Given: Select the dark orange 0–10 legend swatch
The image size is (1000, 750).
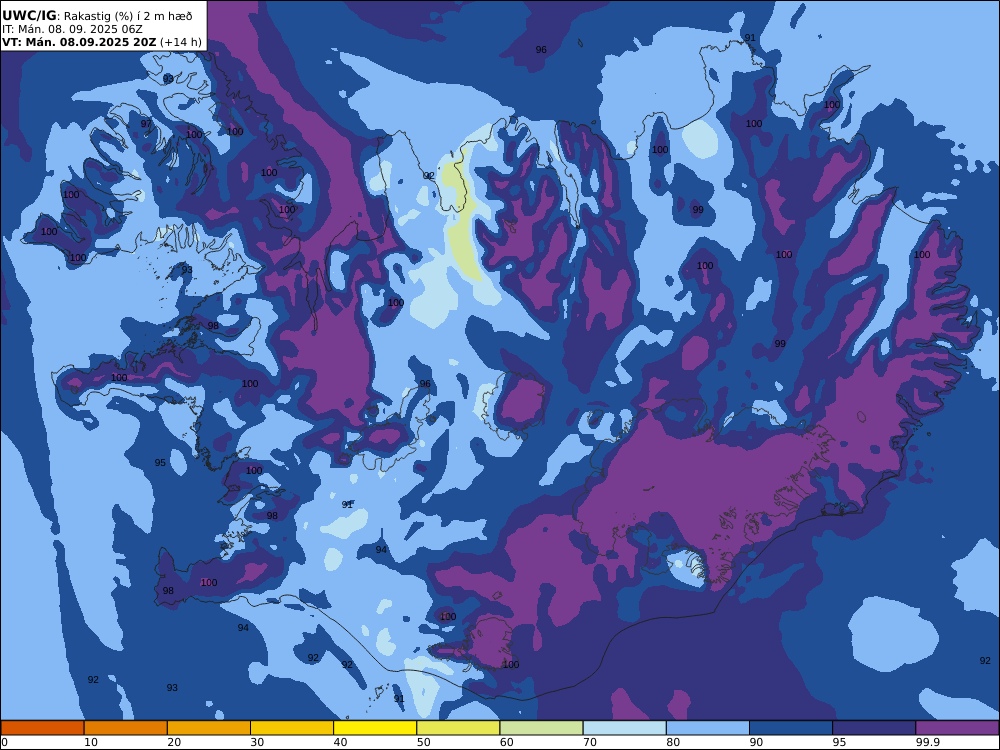Looking at the screenshot, I should click(x=42, y=728).
